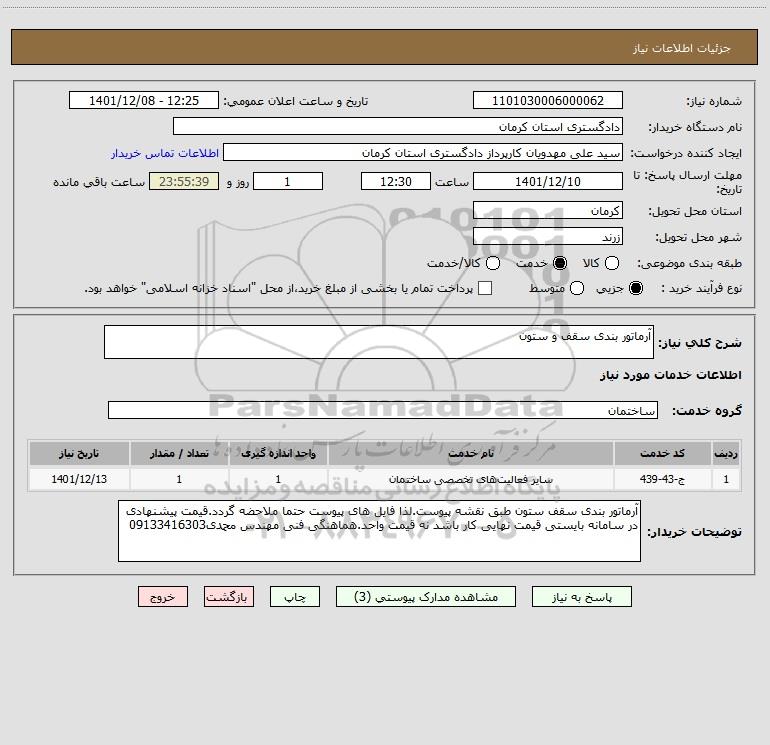Select the خدمت radio button
Viewport: 770px width, 745px height.
560,263
